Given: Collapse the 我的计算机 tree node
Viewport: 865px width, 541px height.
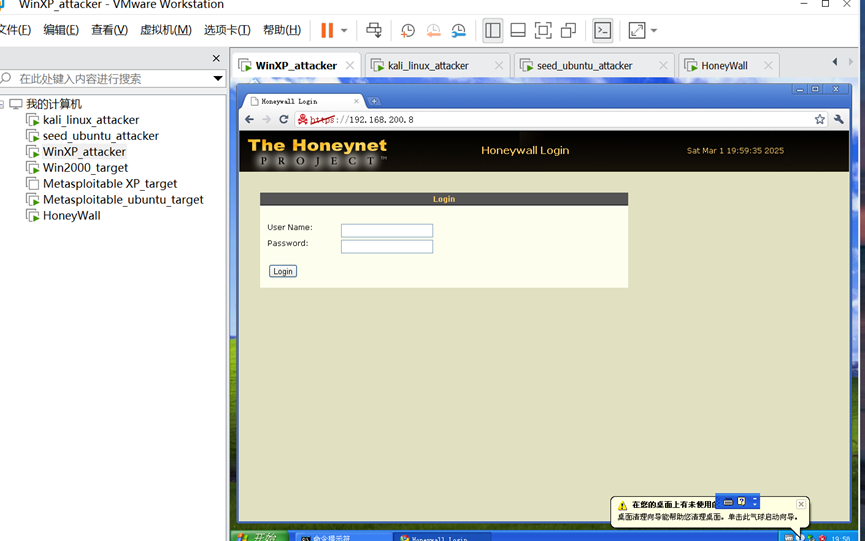Looking at the screenshot, I should pos(2,104).
